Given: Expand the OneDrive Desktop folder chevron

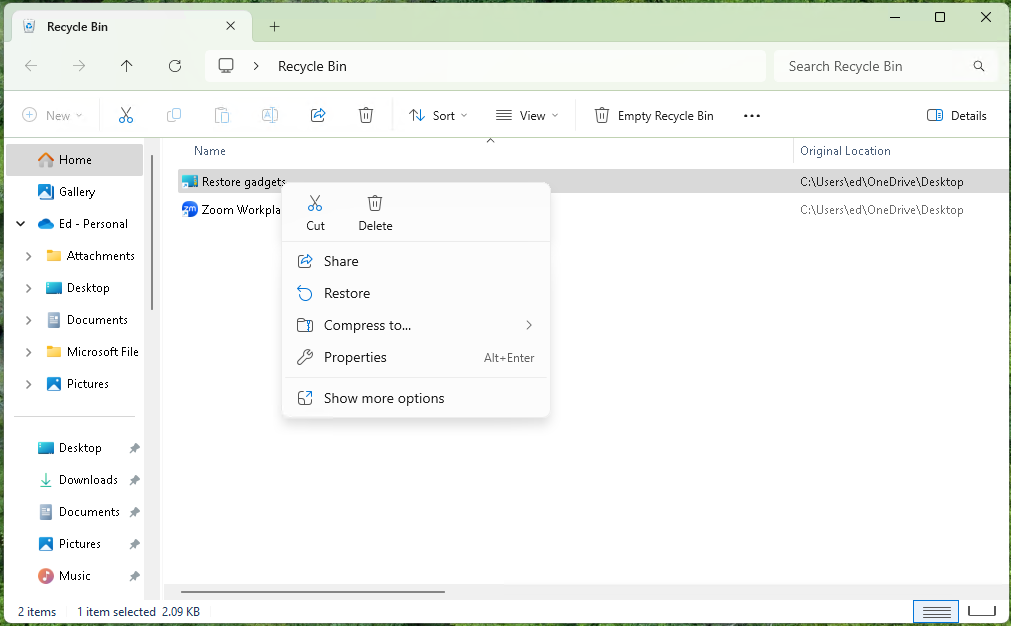Looking at the screenshot, I should [28, 288].
